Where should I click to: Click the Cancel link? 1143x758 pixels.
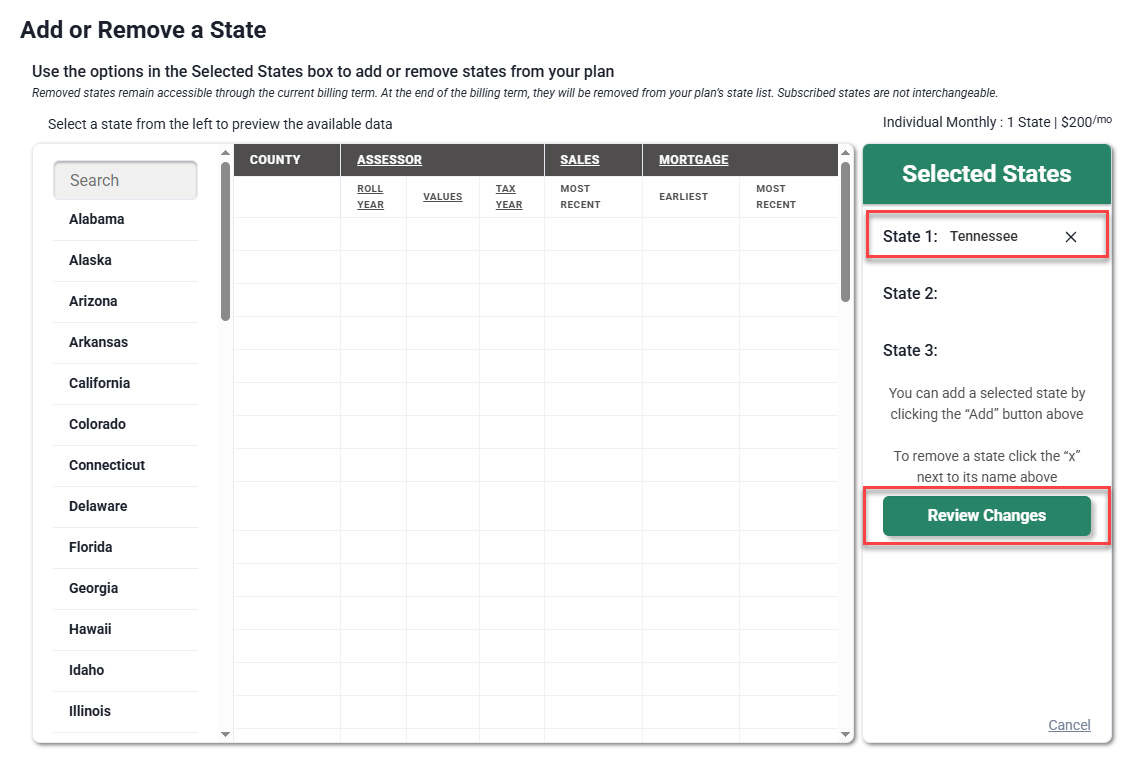tap(1069, 725)
